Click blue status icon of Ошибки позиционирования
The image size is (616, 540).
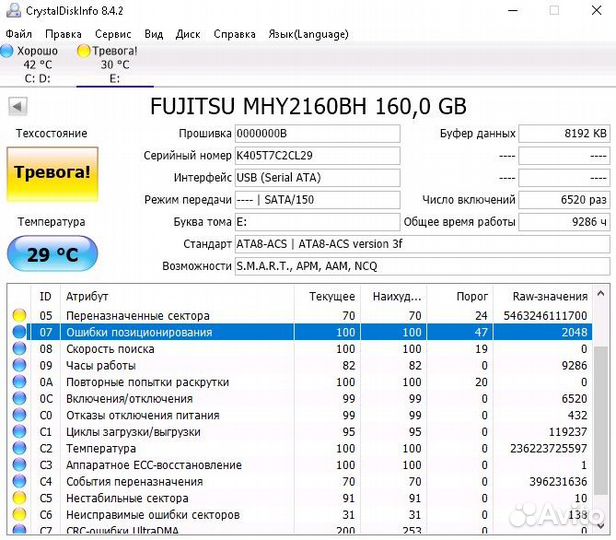(19, 332)
